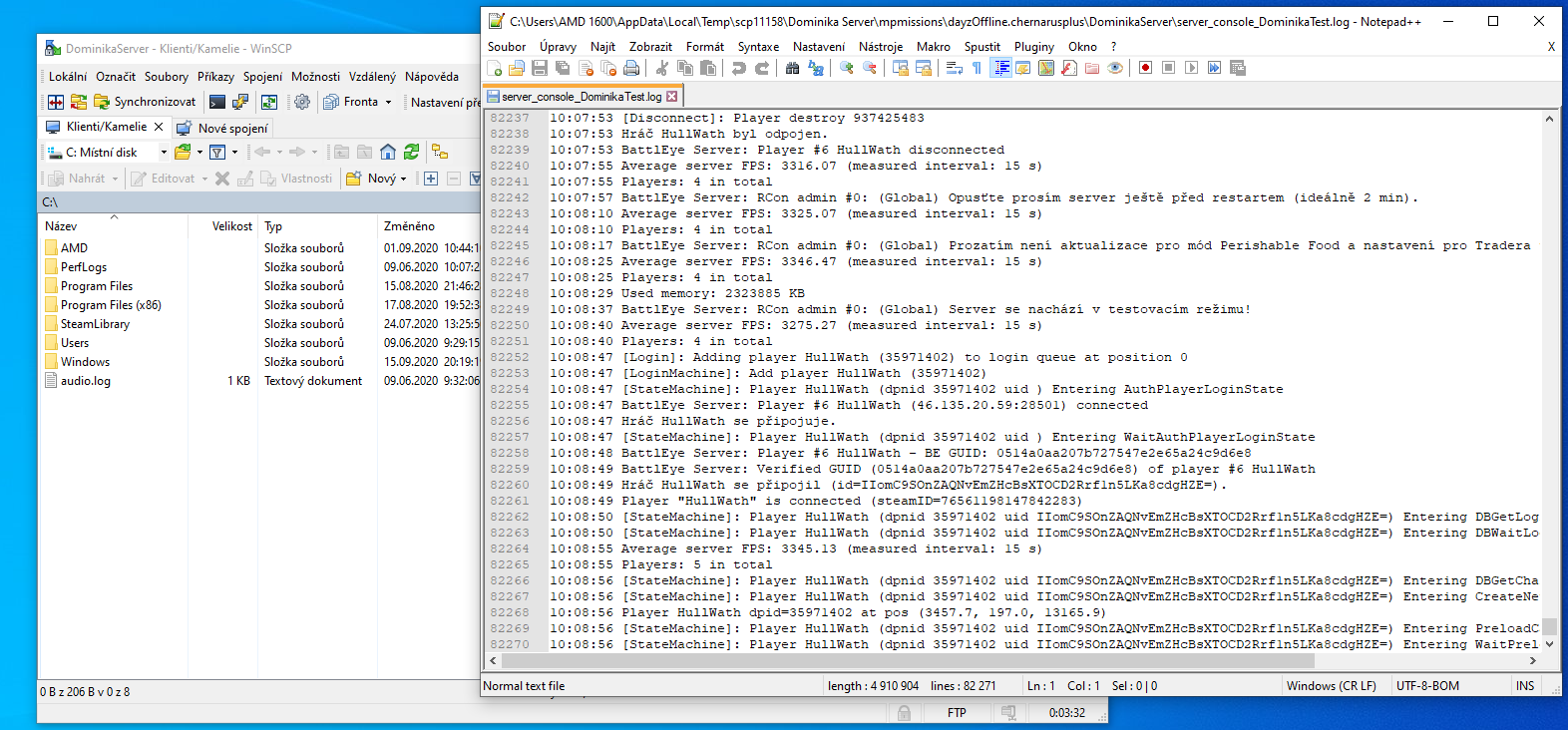Go to home directory in WinSCP
Viewport: 1568px width, 730px height.
[x=388, y=152]
